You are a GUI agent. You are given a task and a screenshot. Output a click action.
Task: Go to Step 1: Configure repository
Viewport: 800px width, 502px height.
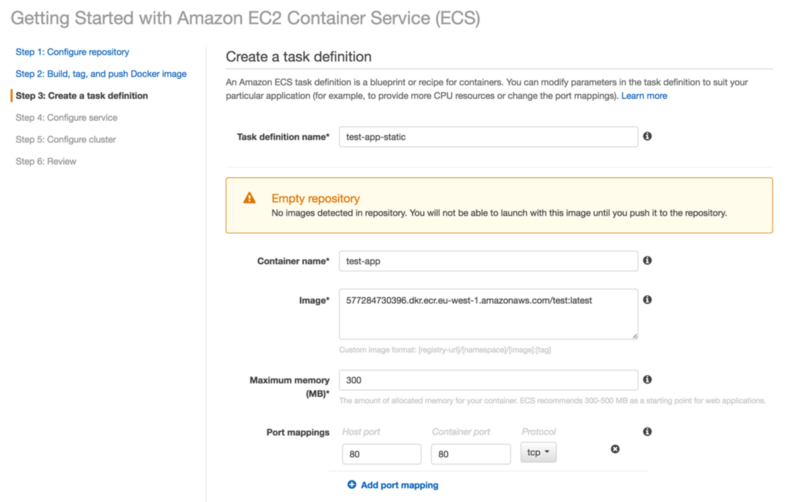72,51
